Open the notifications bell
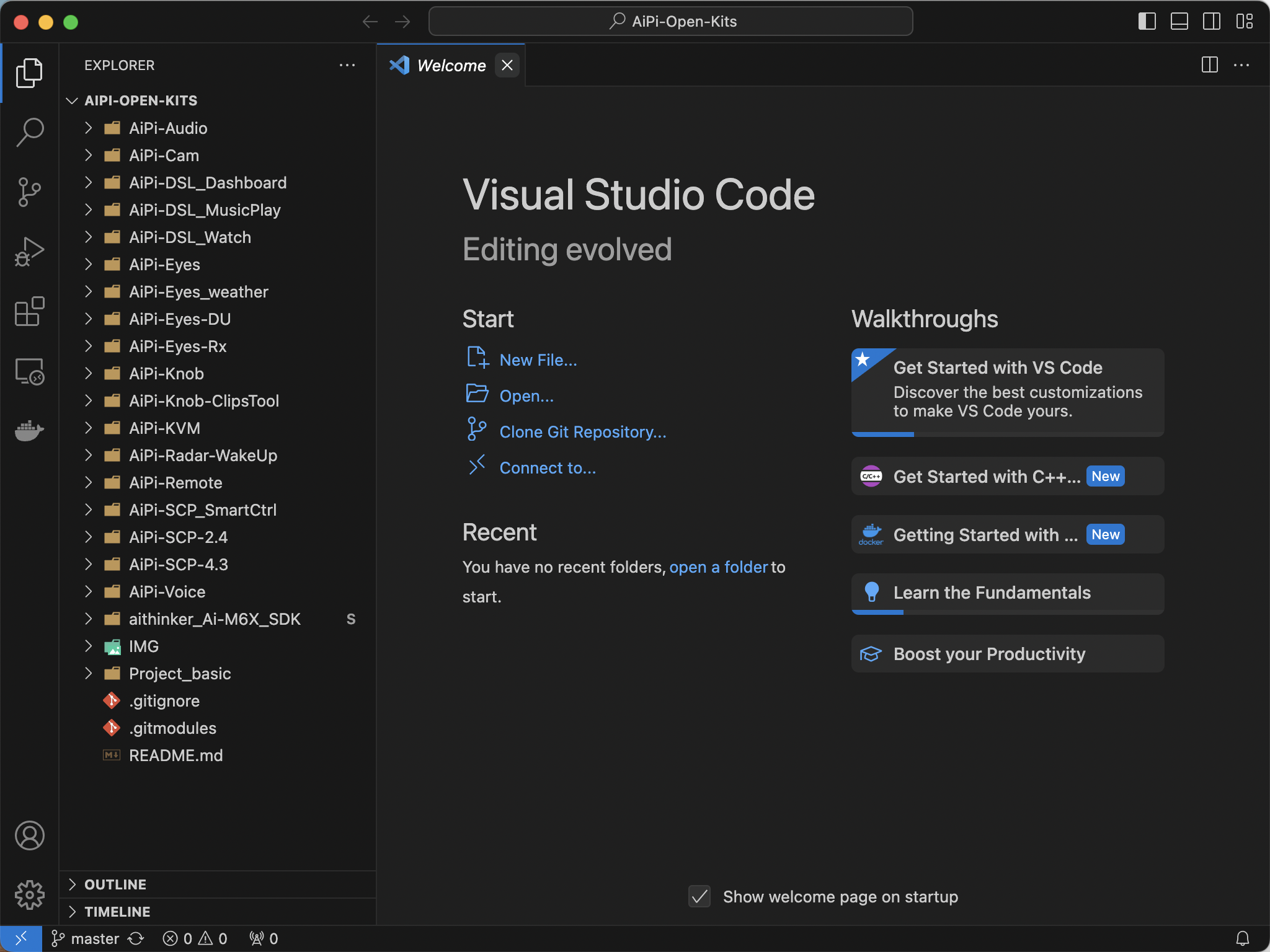Viewport: 1270px width, 952px height. coord(1243,938)
